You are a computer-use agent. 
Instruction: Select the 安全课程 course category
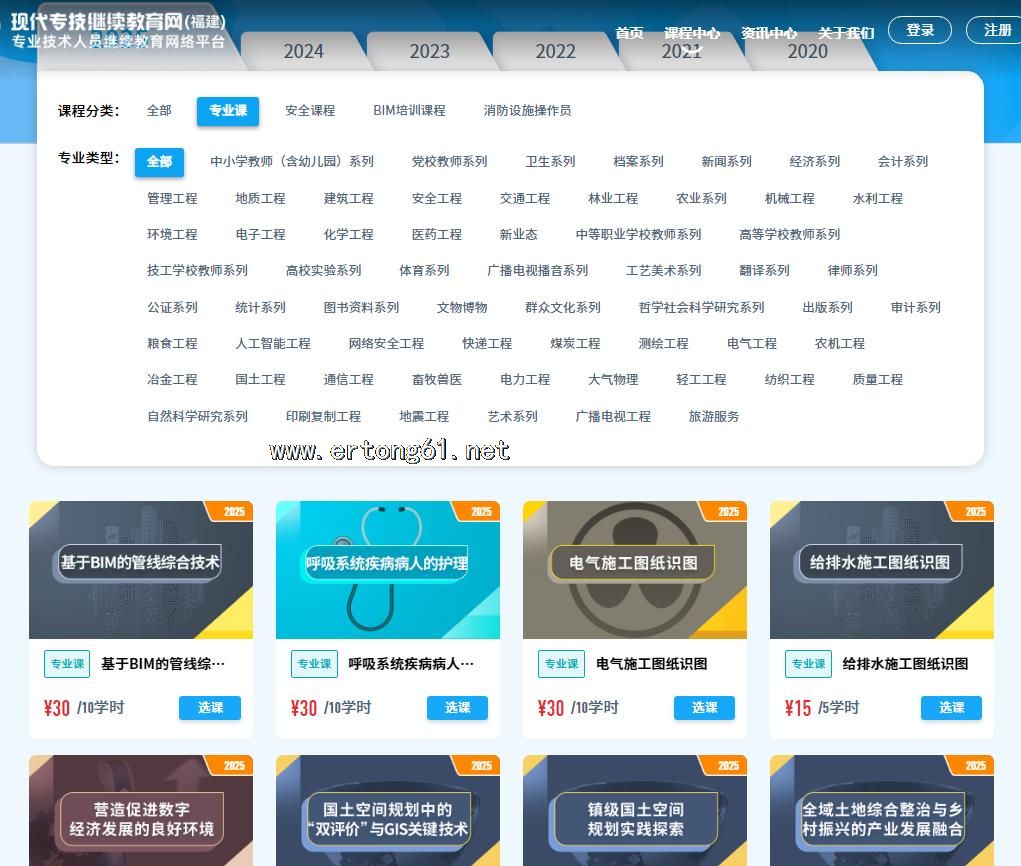[310, 111]
